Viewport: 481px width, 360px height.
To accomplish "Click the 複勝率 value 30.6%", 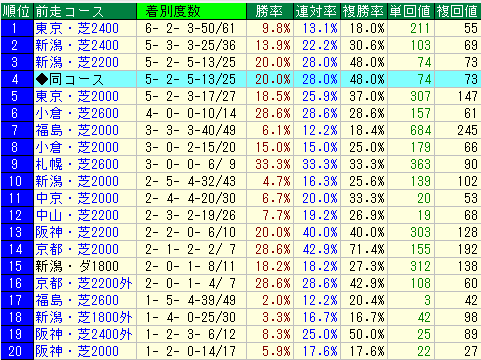I will click(367, 45).
